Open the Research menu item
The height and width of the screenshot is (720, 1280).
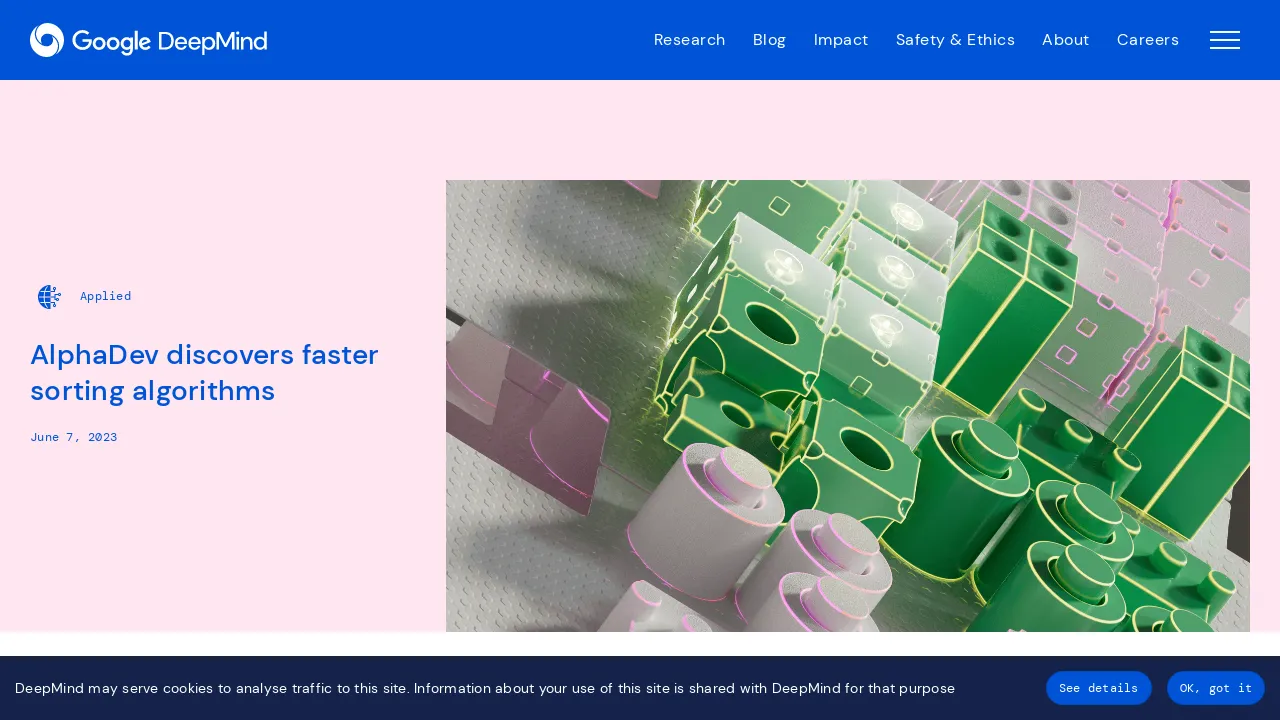pyautogui.click(x=689, y=40)
